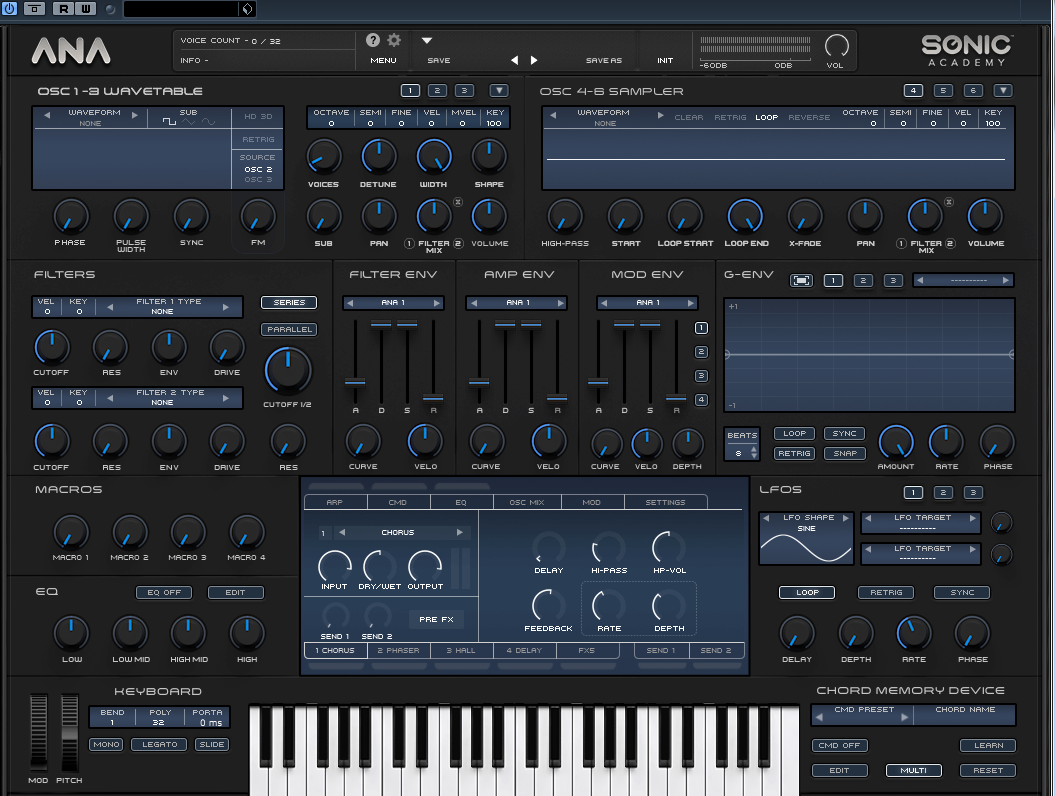Select previous waveform in OSC 4-6 Sampler
This screenshot has height=796, width=1055.
point(554,115)
